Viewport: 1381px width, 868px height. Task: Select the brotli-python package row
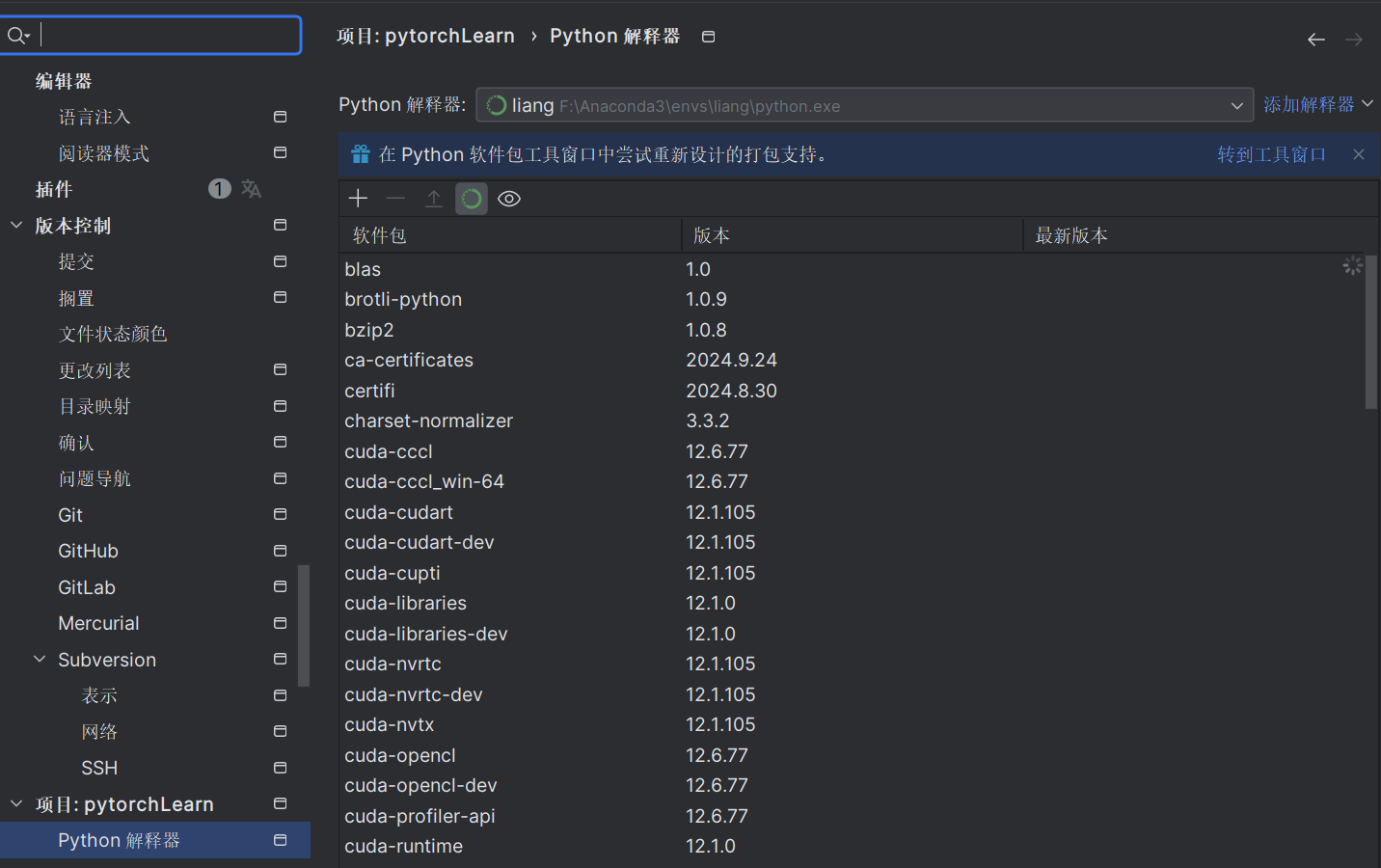point(853,299)
